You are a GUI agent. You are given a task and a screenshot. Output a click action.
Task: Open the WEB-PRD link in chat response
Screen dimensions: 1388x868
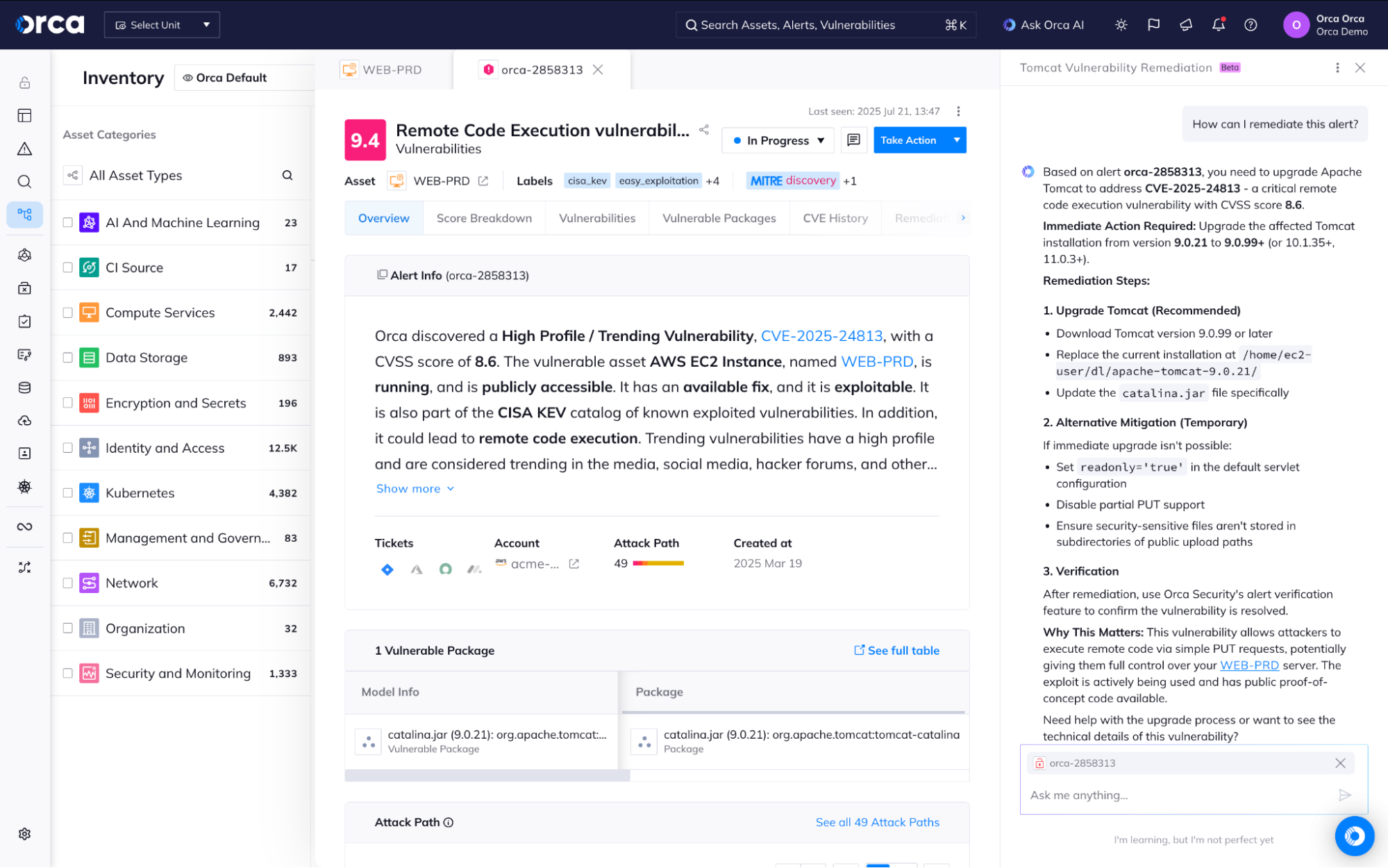pos(1249,666)
